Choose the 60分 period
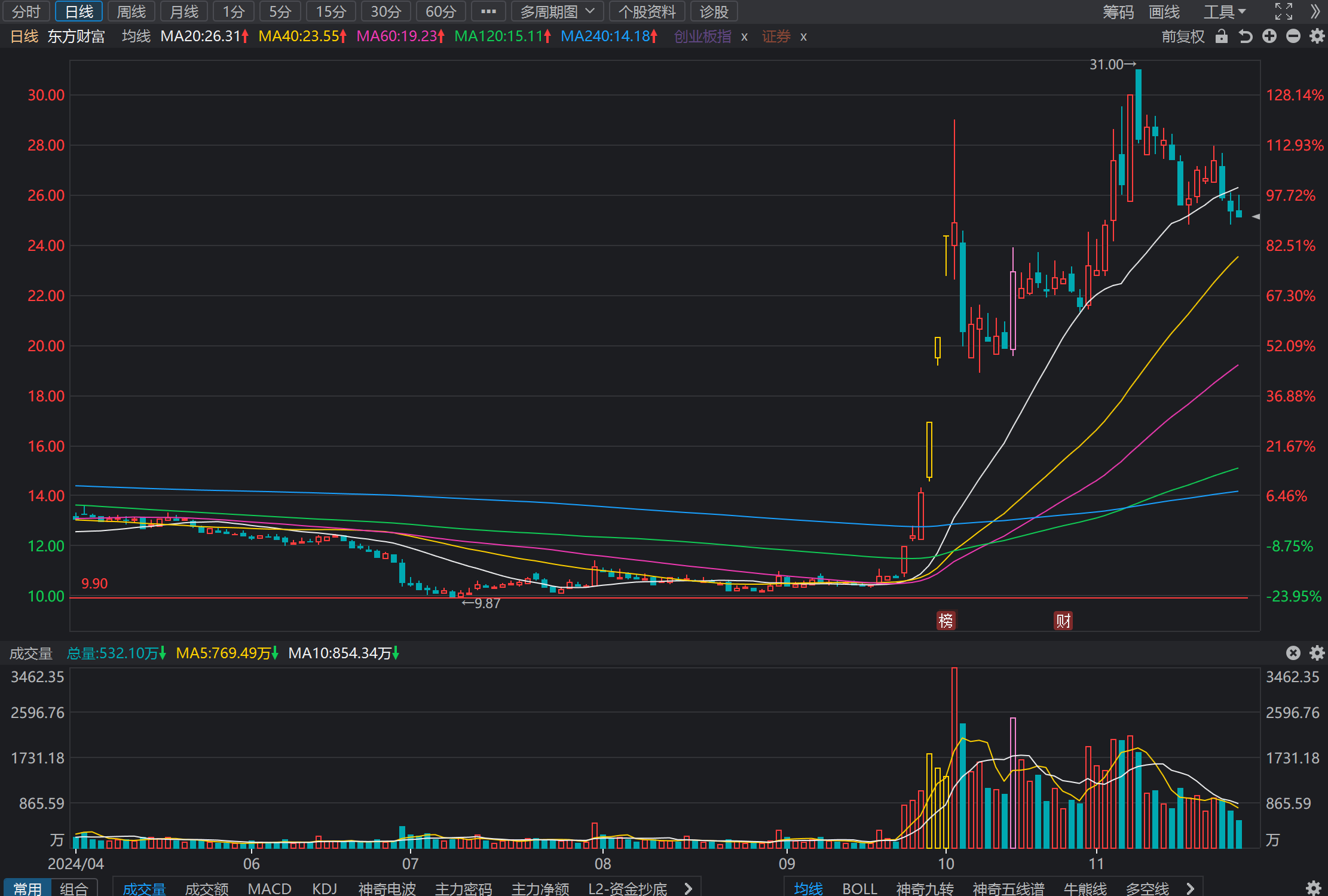Image resolution: width=1328 pixels, height=896 pixels. [441, 11]
